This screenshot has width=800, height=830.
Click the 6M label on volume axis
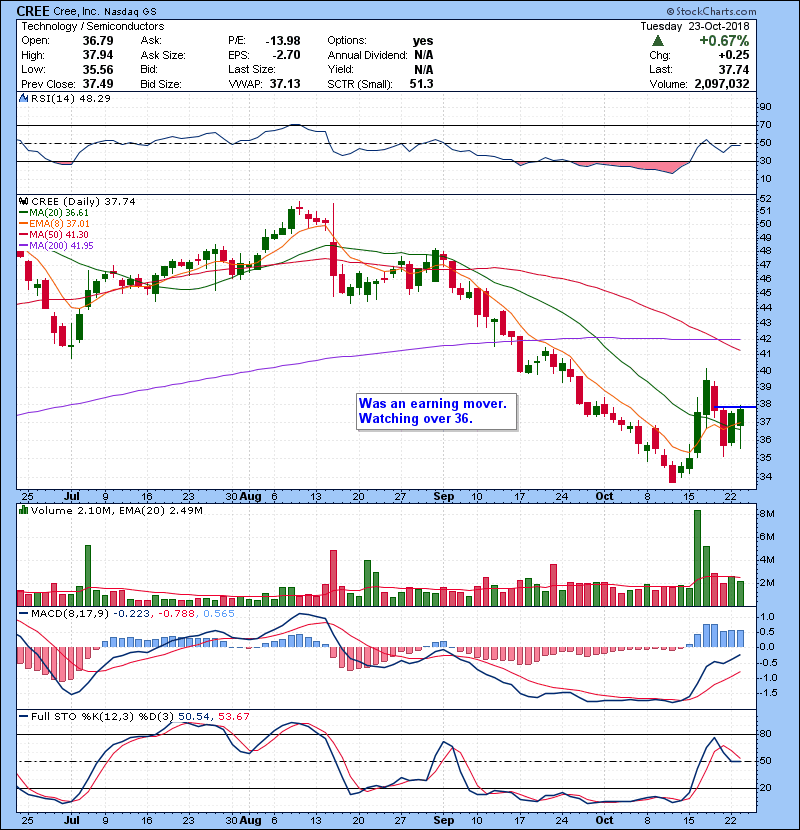click(x=767, y=537)
